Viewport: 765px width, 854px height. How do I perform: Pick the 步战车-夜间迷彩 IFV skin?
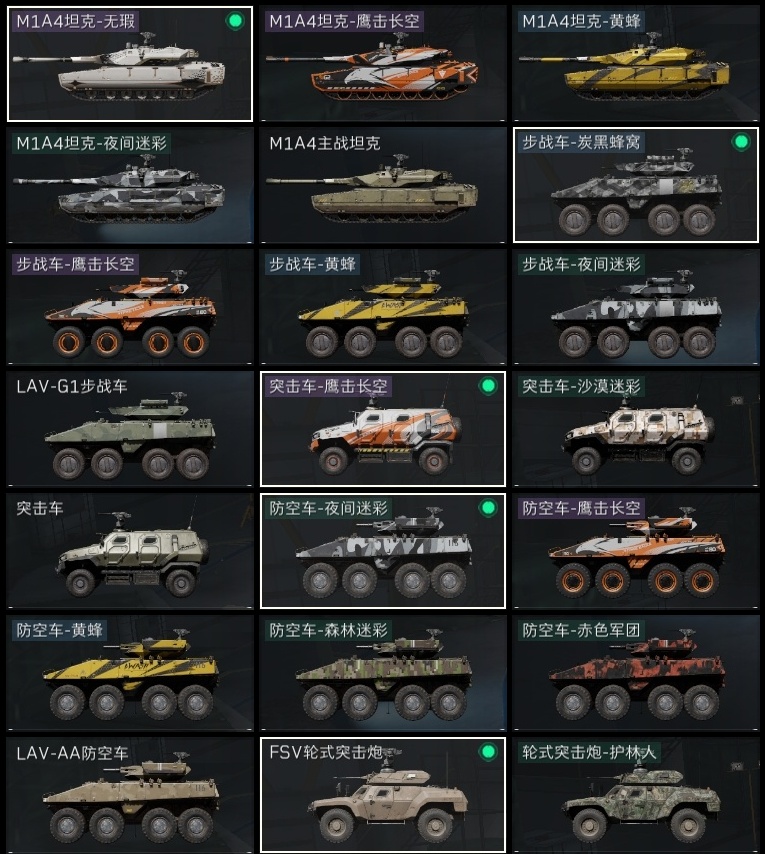[x=636, y=307]
